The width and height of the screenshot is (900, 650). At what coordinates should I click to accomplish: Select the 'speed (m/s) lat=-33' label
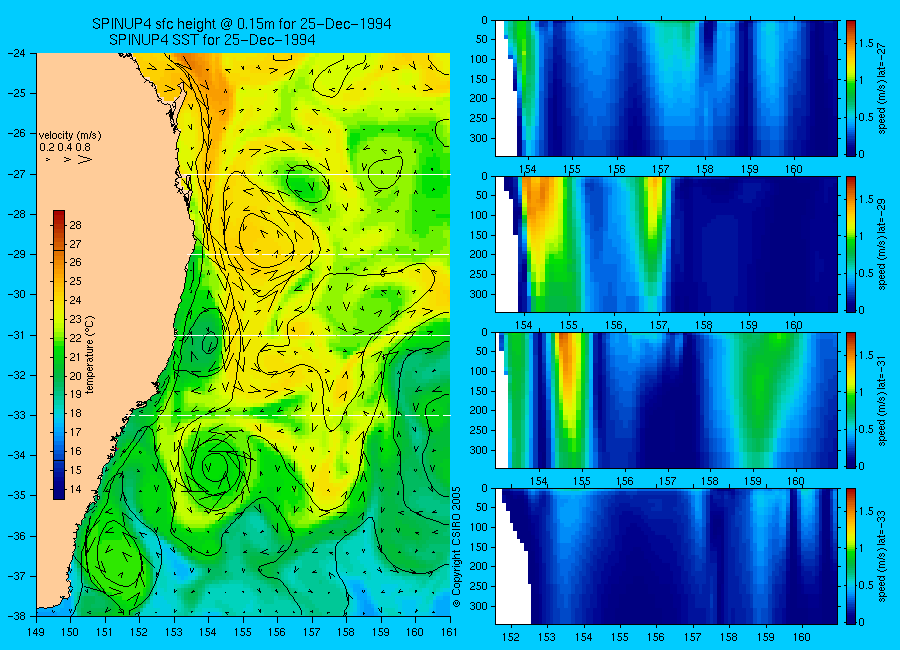(882, 556)
